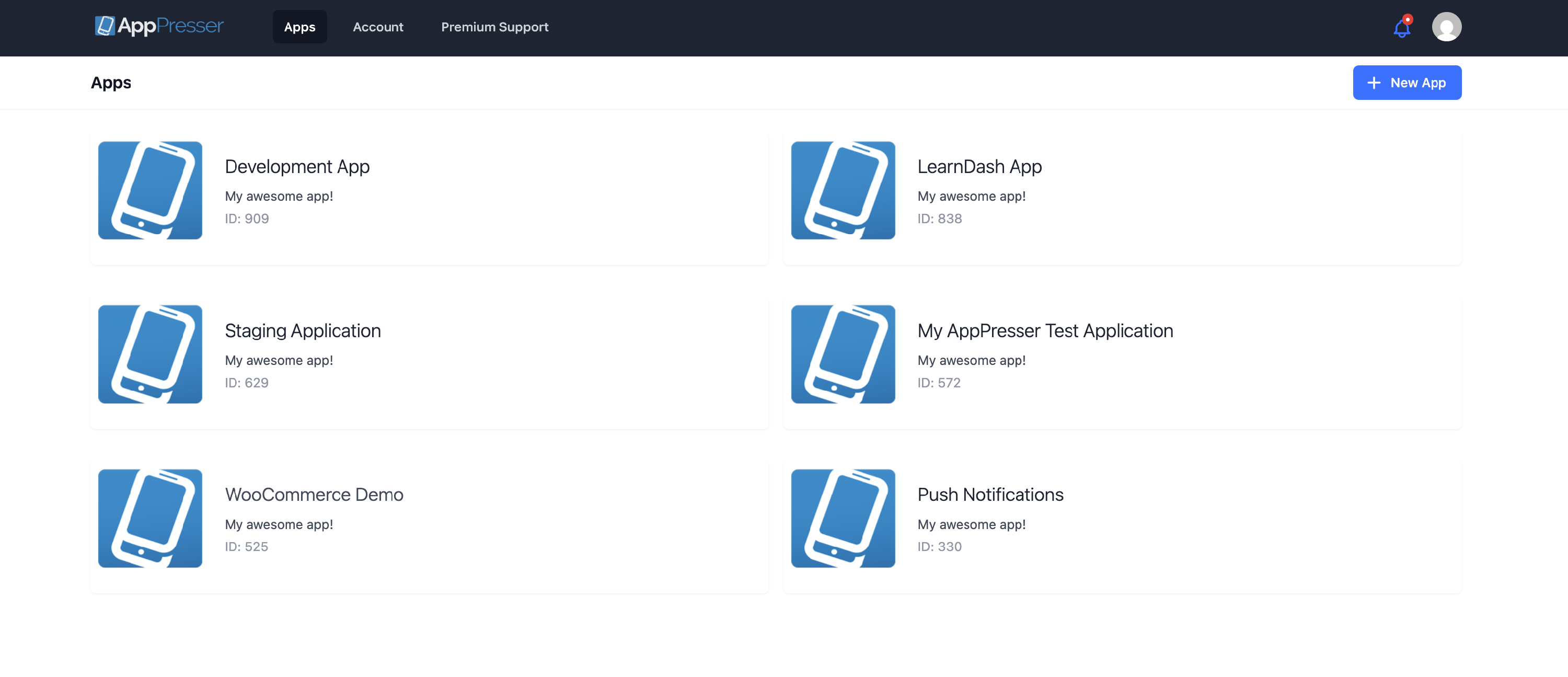Select the WooCommerce Demo title

(314, 495)
